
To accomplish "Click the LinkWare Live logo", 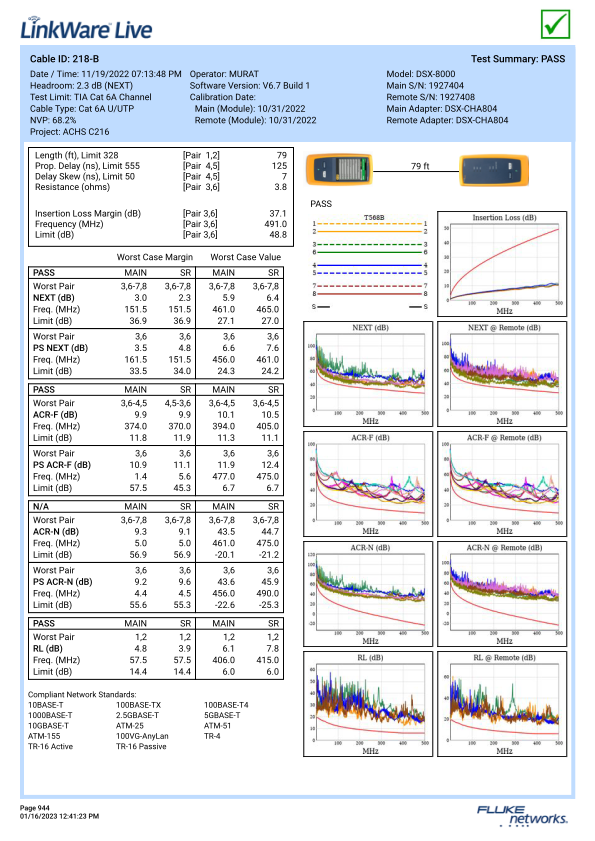I will point(86,28).
